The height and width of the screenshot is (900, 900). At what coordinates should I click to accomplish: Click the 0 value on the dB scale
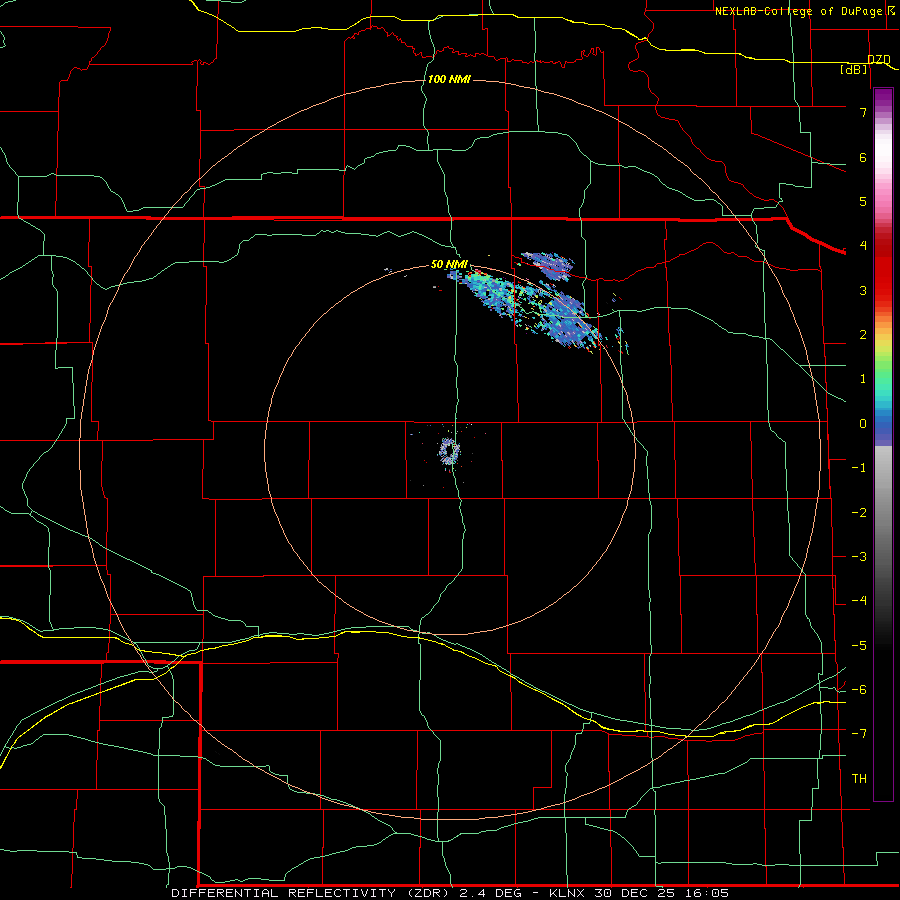pyautogui.click(x=863, y=424)
